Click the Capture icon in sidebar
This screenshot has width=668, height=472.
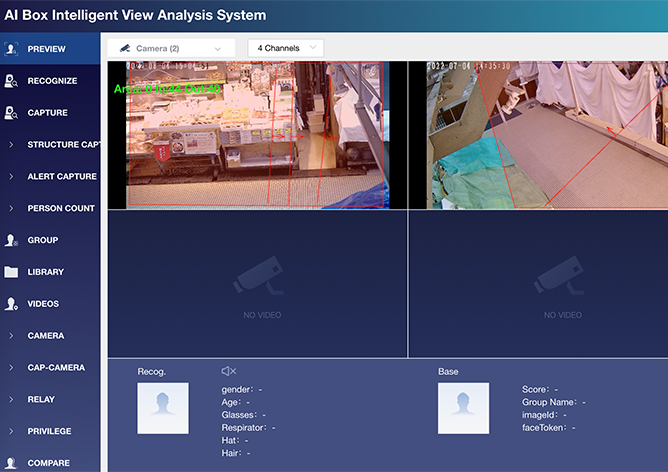tap(11, 113)
